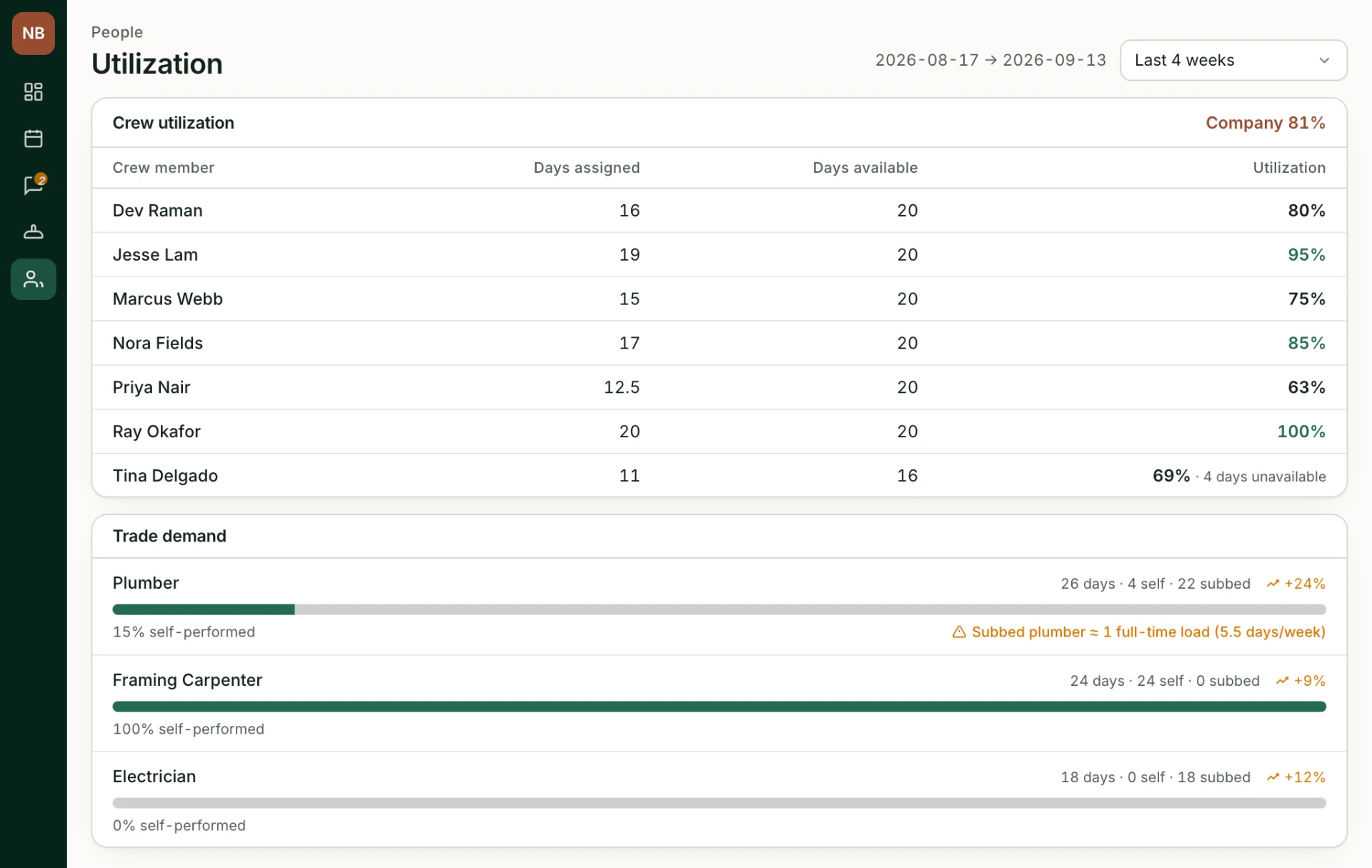The height and width of the screenshot is (868, 1372).
Task: Select the Tina Delgado row name
Action: (165, 477)
